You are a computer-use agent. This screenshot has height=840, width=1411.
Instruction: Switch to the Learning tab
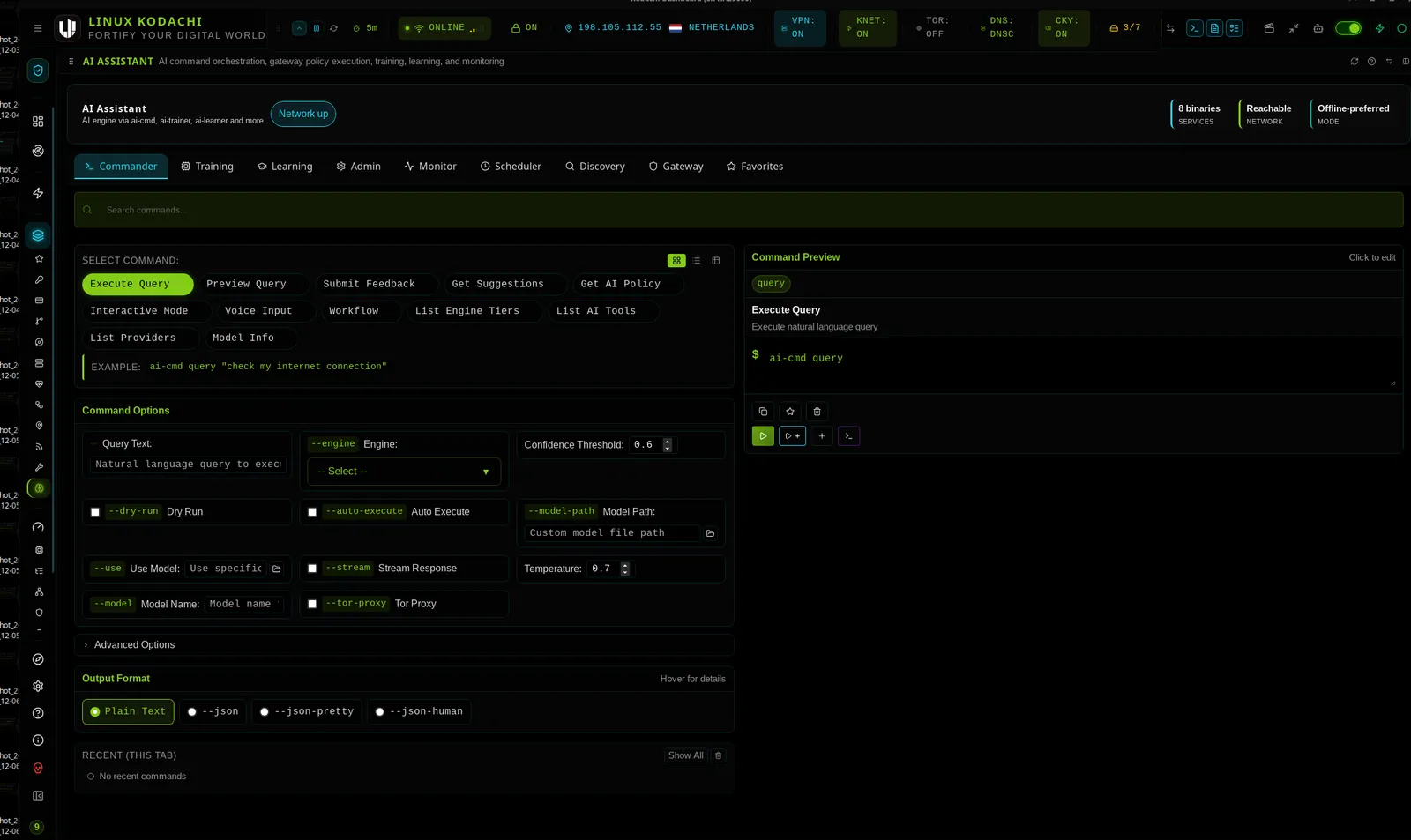[285, 167]
